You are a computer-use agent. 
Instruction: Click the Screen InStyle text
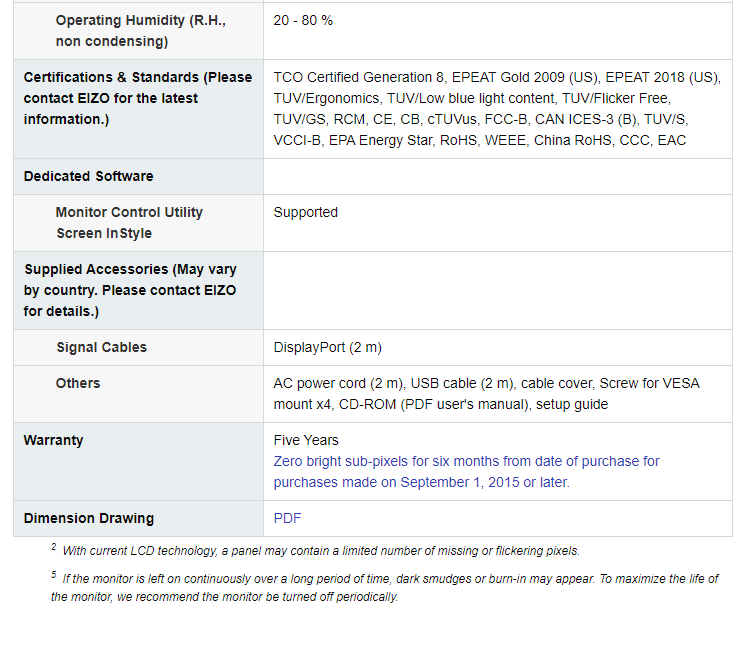104,233
